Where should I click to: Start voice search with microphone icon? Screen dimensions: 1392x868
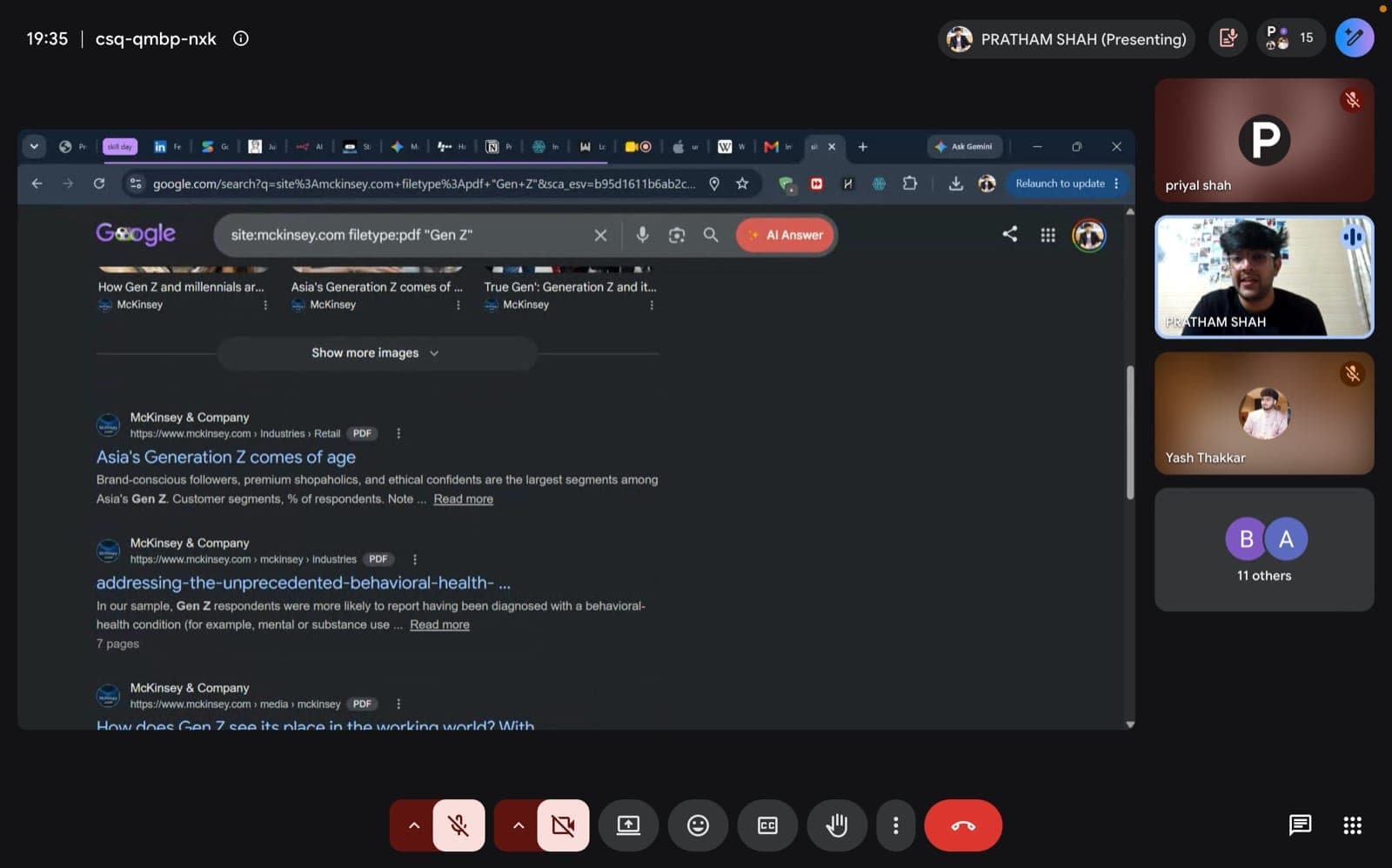[x=642, y=235]
